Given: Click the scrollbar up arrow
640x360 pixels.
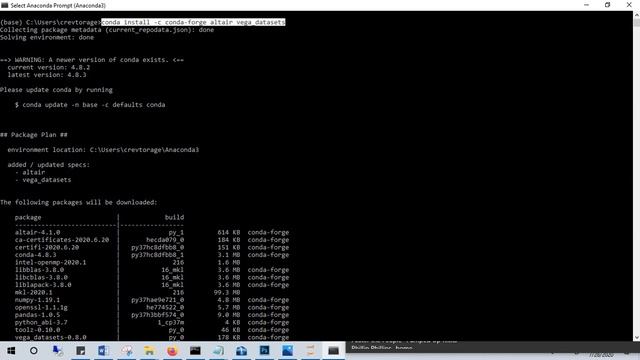Looking at the screenshot, I should tap(636, 15).
